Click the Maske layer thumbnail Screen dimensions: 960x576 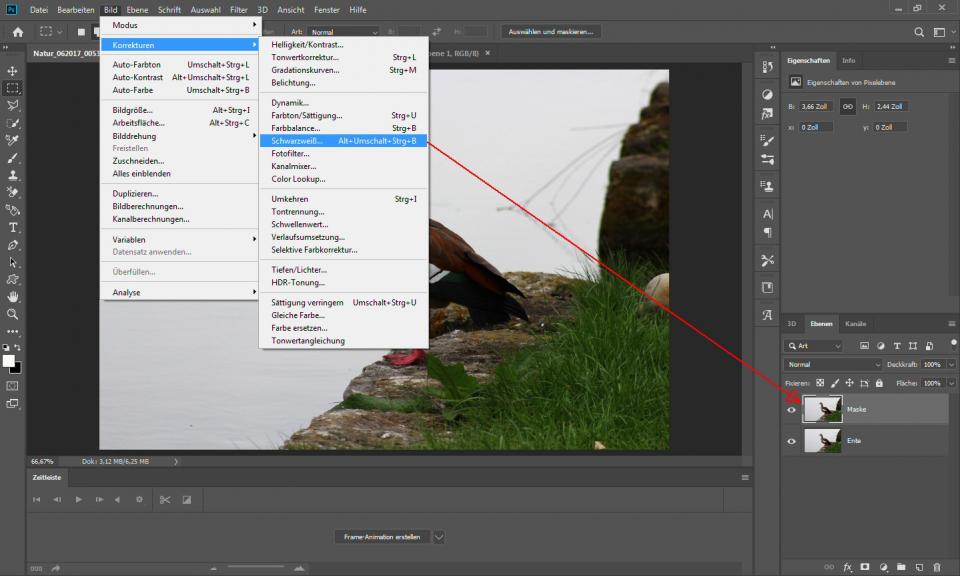click(822, 409)
